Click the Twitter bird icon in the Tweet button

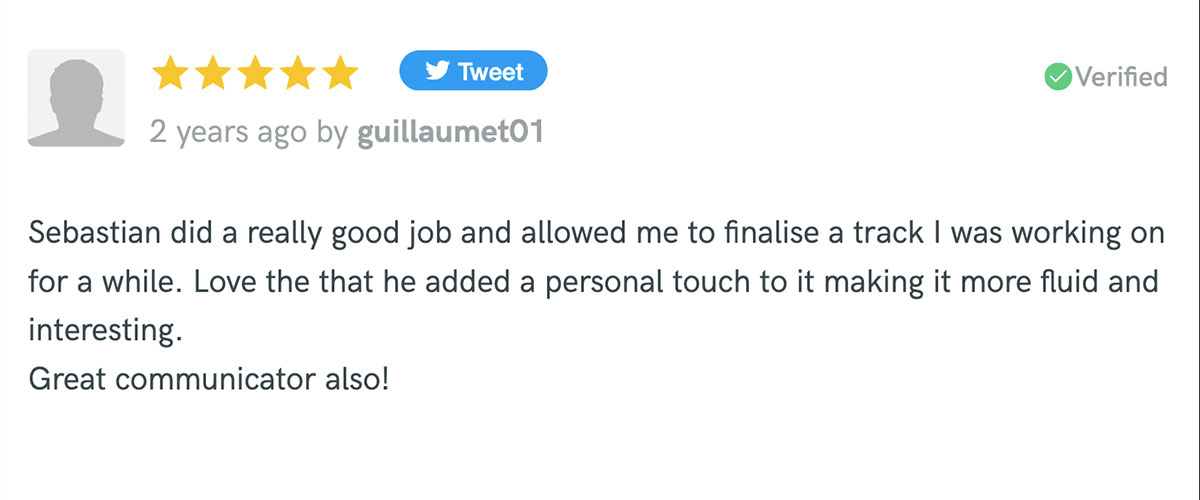[437, 72]
